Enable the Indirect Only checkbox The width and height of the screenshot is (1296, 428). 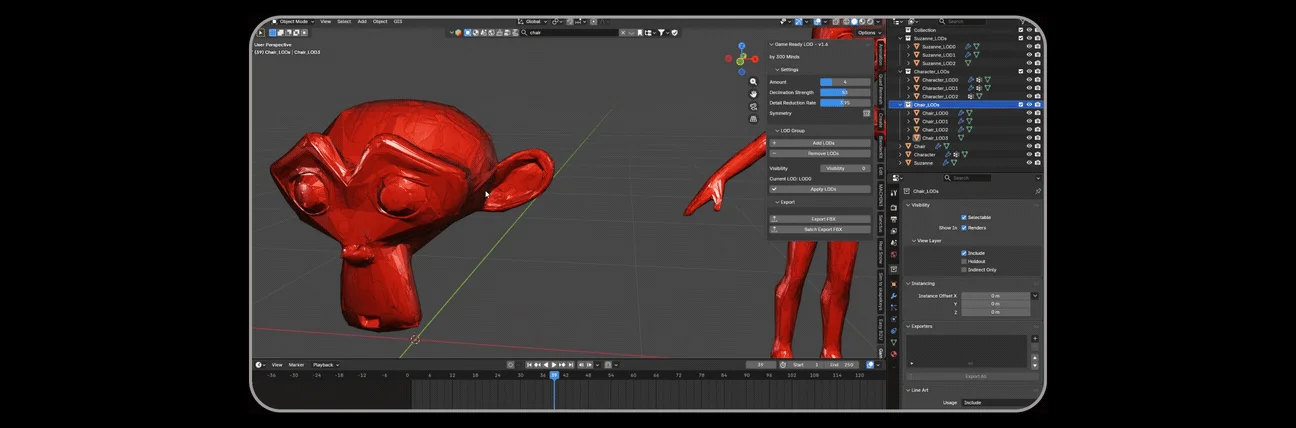click(964, 269)
